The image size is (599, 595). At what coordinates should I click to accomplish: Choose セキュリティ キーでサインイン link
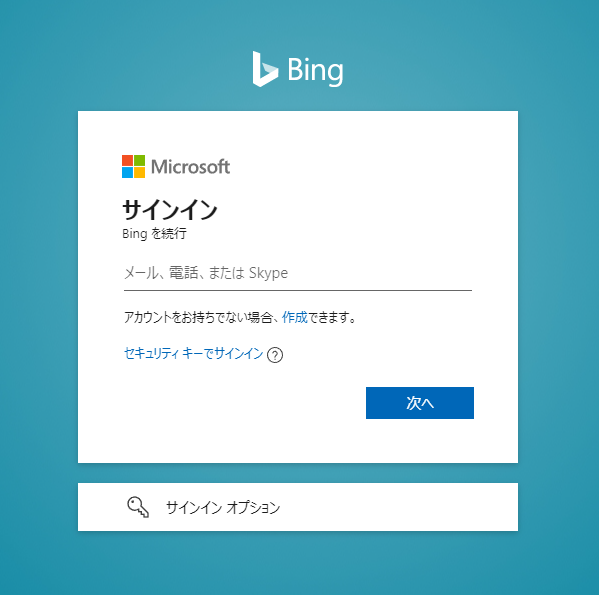point(194,354)
